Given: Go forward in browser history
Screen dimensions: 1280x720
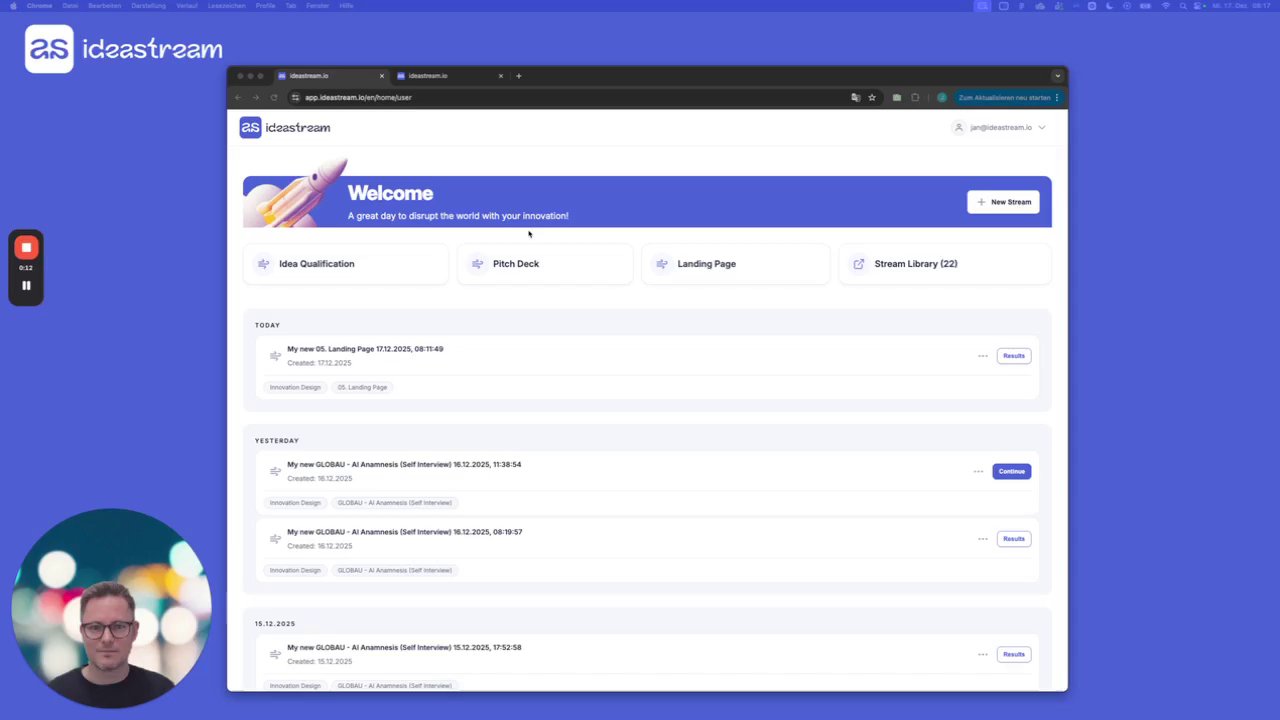Looking at the screenshot, I should [256, 97].
